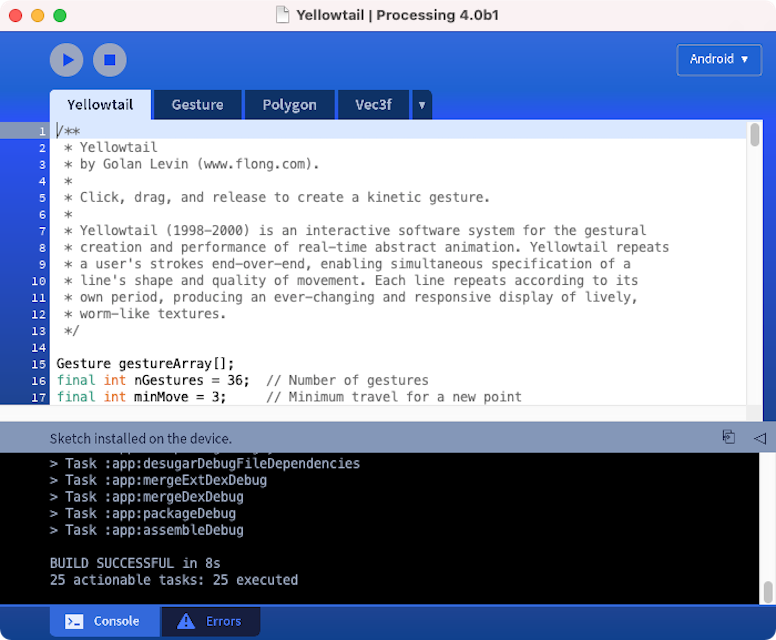Image resolution: width=776 pixels, height=640 pixels.
Task: Open the Polygon tab
Action: (290, 105)
